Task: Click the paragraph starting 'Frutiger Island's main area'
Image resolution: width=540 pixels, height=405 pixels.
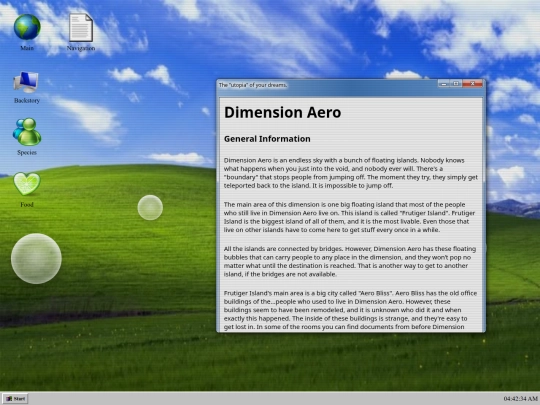Action: 350,310
